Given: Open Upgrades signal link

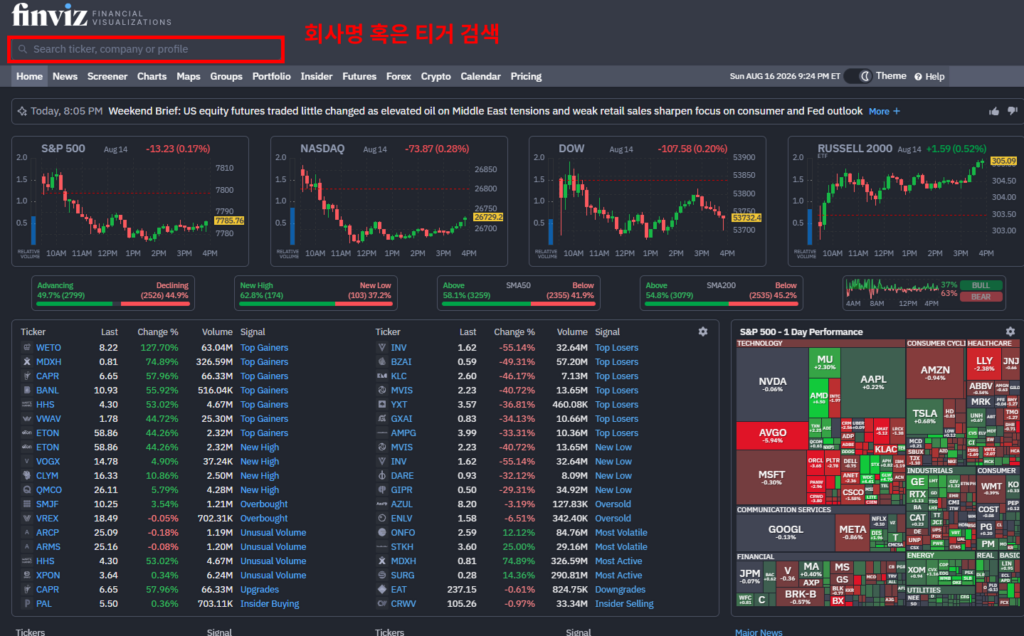Looking at the screenshot, I should point(259,589).
